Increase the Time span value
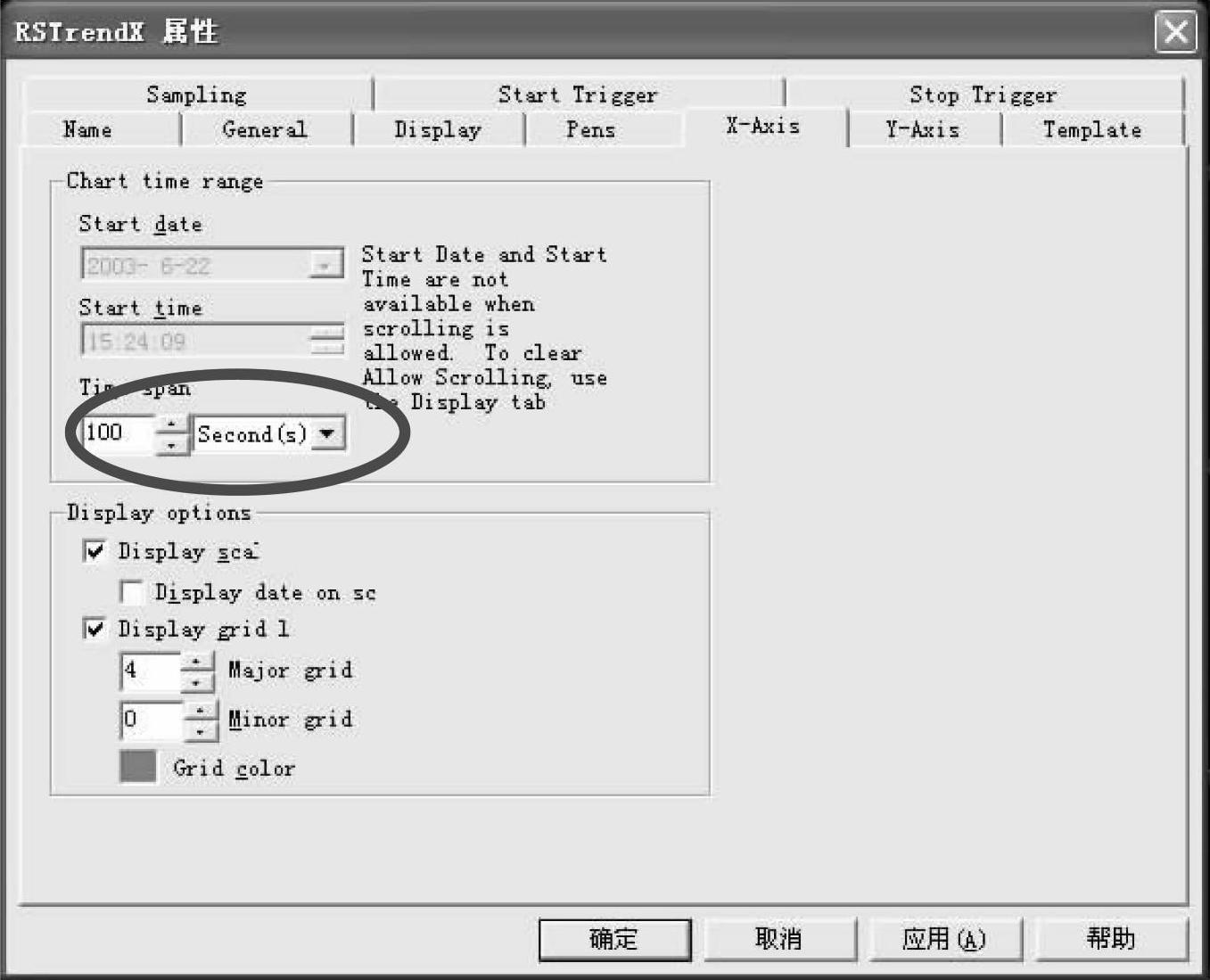This screenshot has height=980, width=1210. click(172, 424)
